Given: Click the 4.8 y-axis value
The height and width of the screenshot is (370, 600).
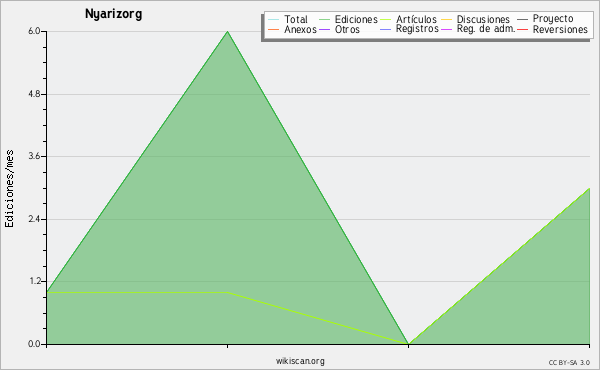Looking at the screenshot, I should click(34, 94).
